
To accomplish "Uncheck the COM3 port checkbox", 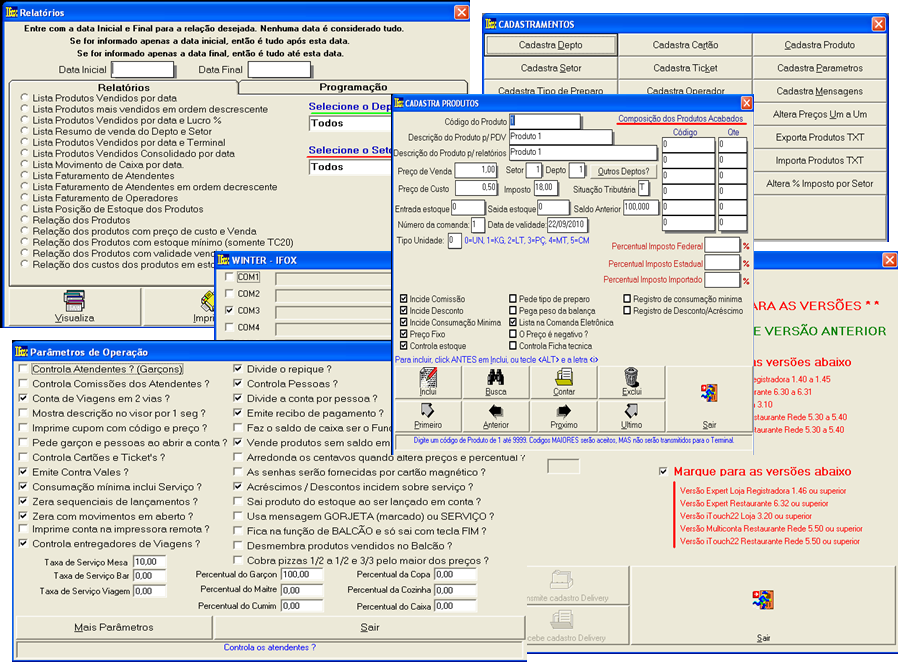I will coord(229,311).
